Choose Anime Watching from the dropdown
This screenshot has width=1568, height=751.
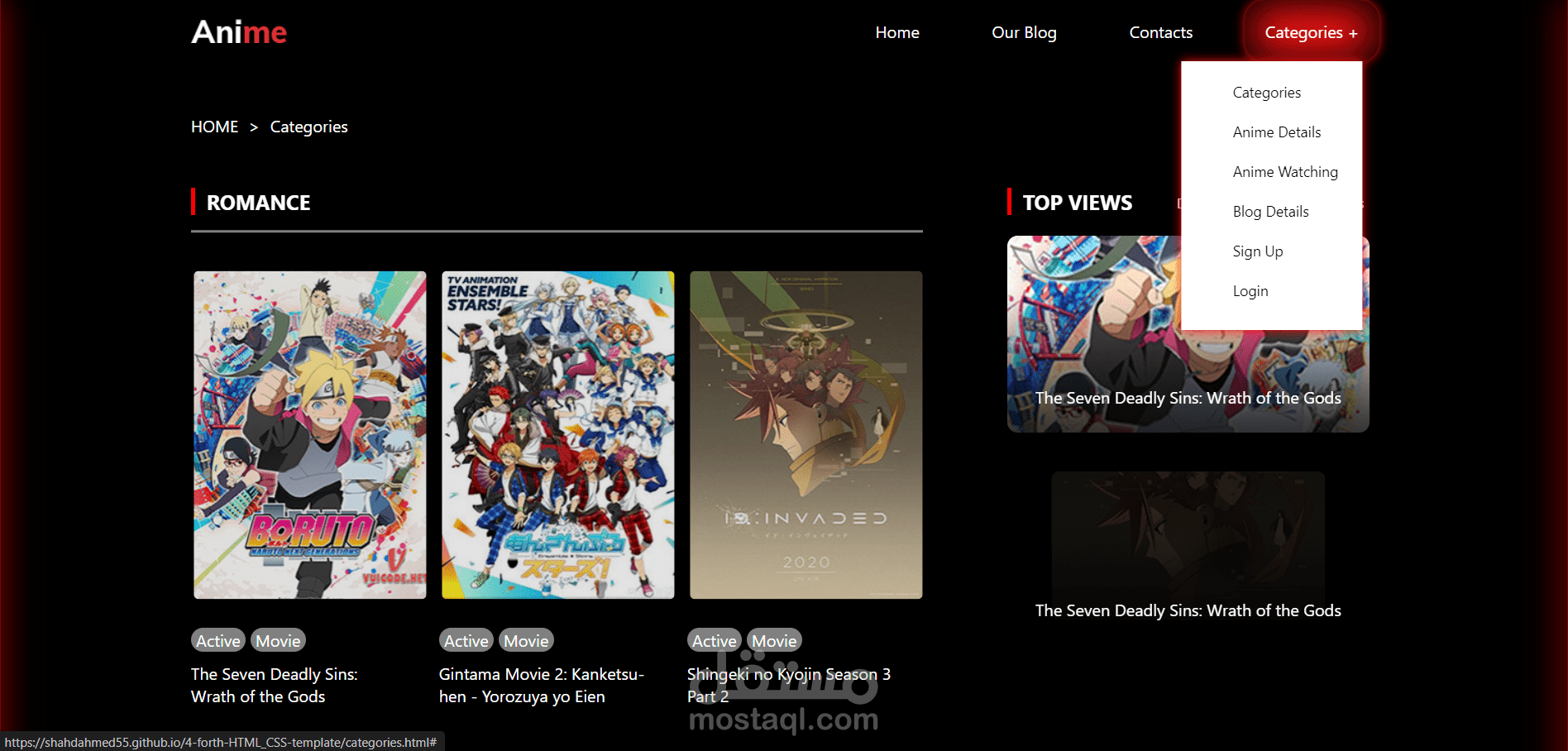(1285, 172)
